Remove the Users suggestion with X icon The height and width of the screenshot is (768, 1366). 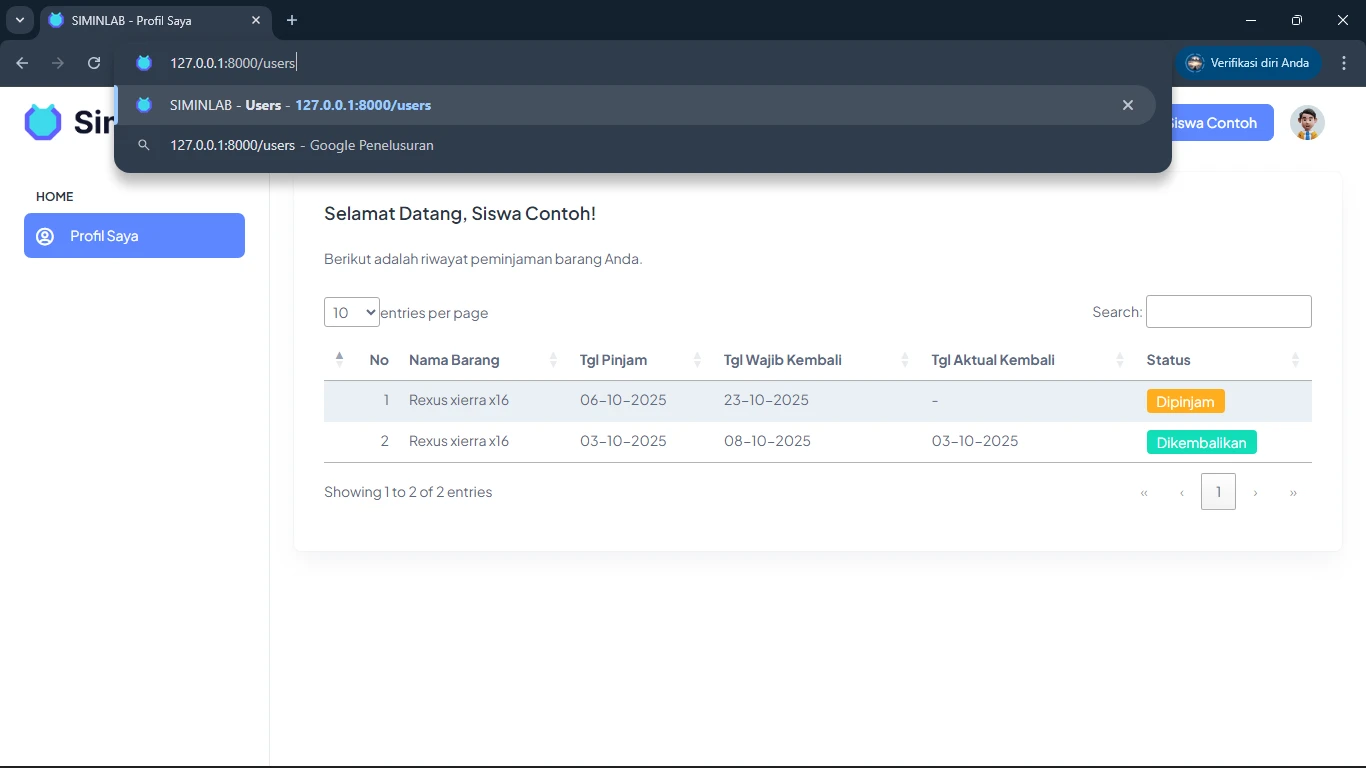[x=1128, y=105]
